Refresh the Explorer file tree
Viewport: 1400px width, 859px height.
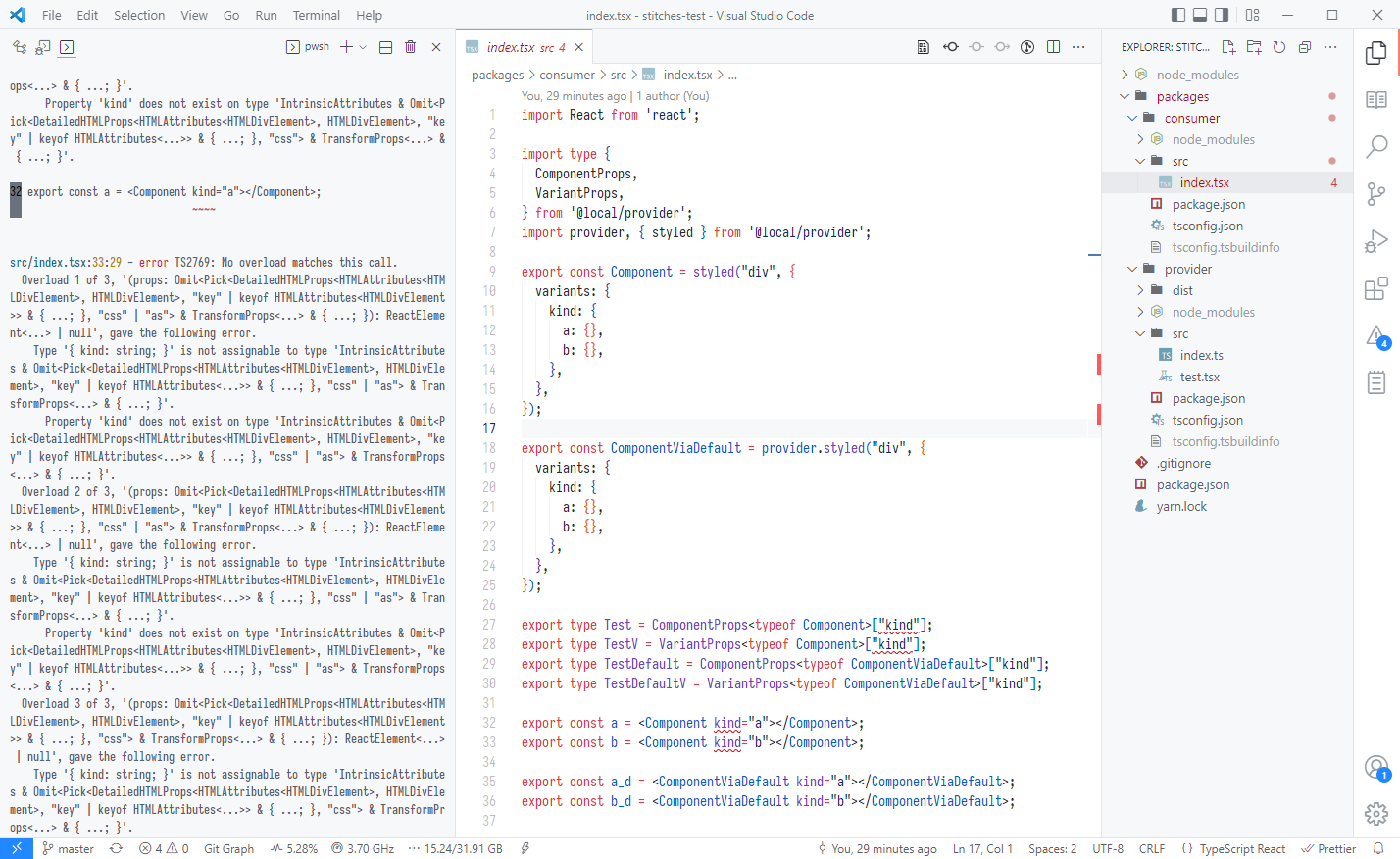(x=1279, y=47)
